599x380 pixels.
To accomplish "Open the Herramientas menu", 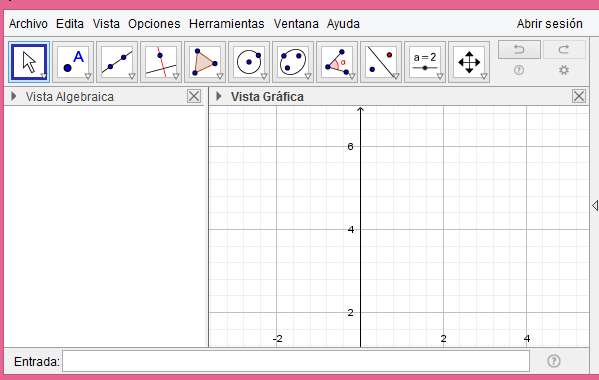I will click(227, 24).
